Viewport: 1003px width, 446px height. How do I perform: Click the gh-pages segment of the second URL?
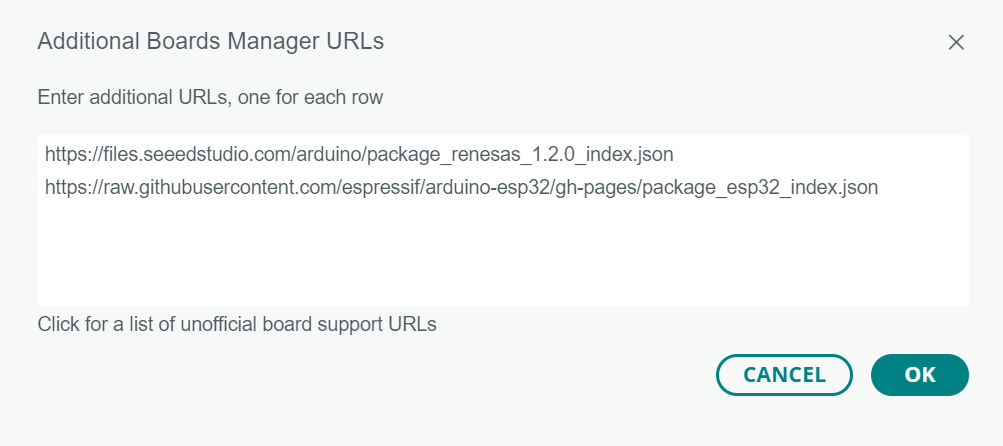pyautogui.click(x=593, y=187)
